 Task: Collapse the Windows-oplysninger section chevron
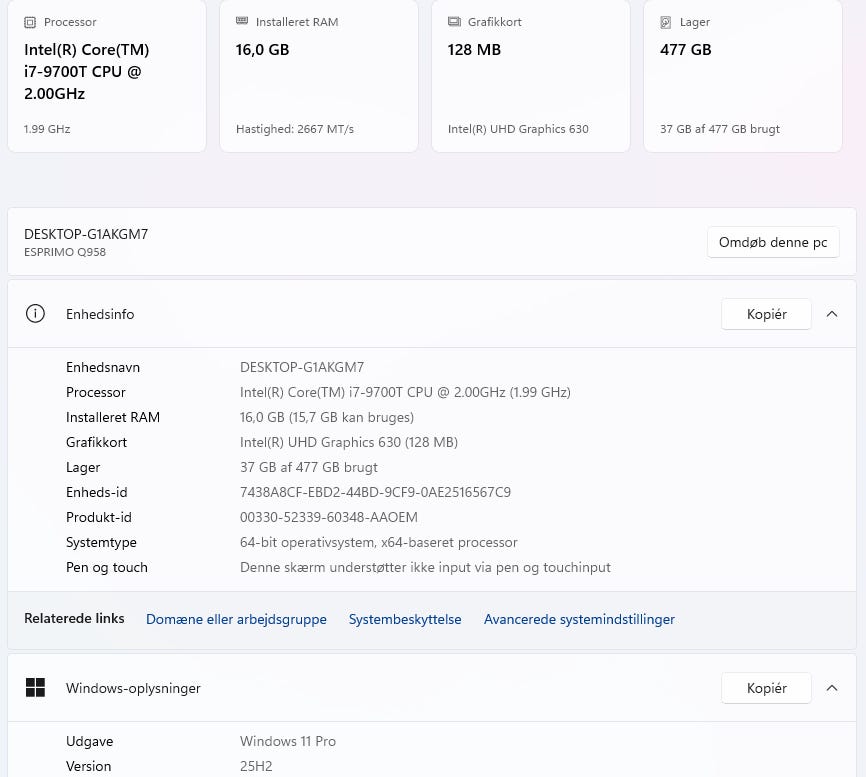click(x=832, y=688)
